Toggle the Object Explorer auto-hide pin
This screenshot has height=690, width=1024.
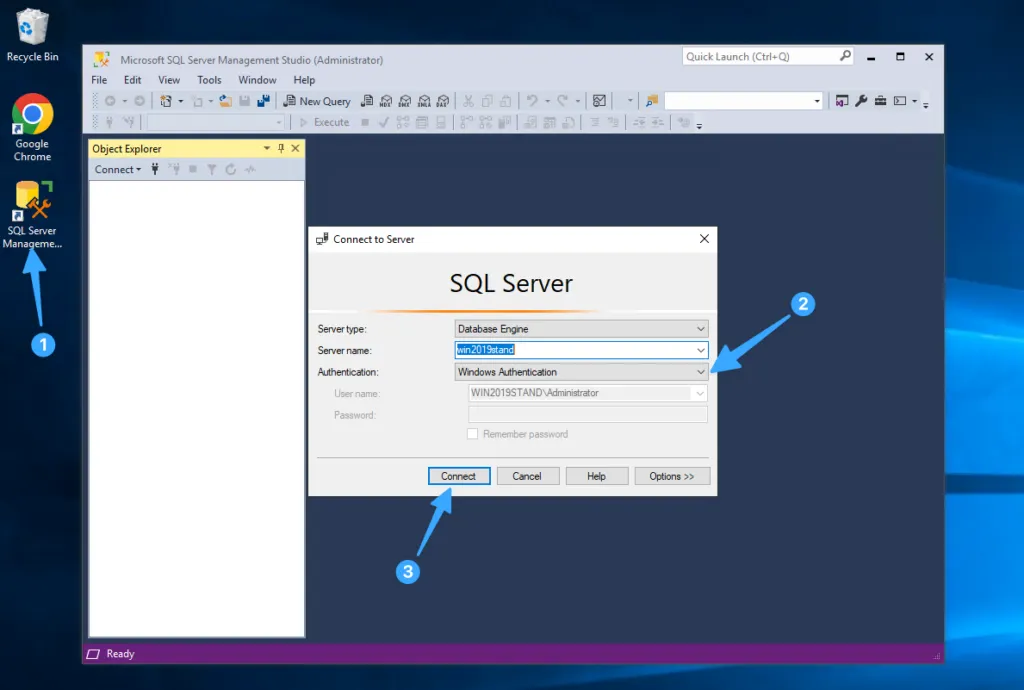280,148
